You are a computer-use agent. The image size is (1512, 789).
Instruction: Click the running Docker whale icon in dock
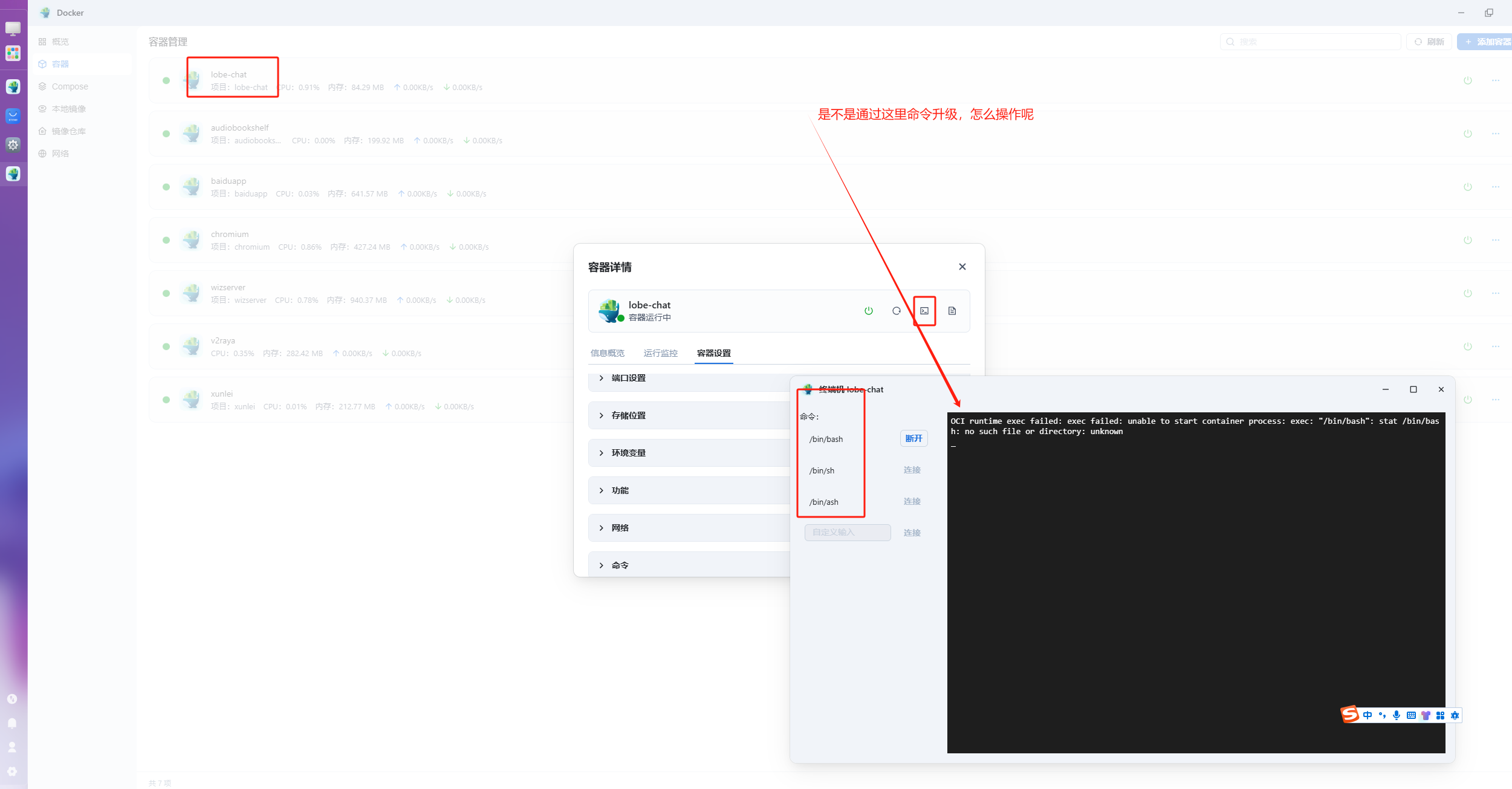click(x=13, y=174)
